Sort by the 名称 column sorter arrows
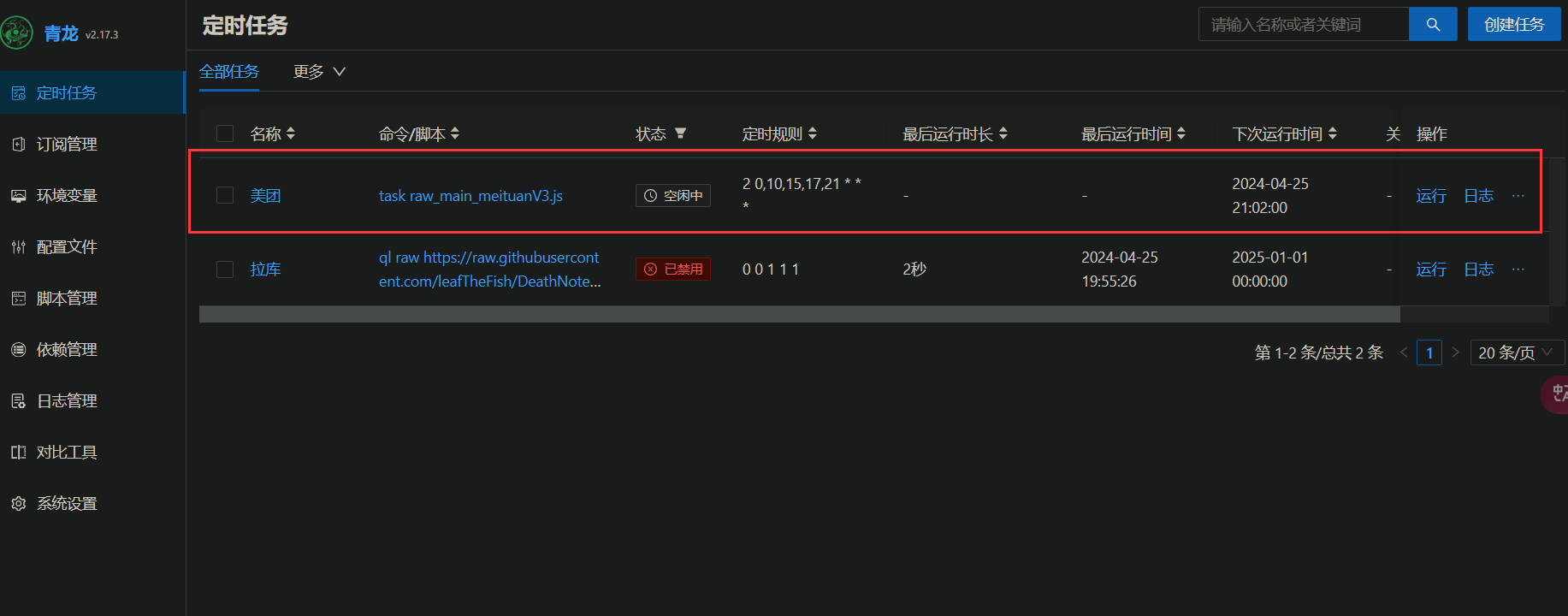This screenshot has height=616, width=1568. 291,133
